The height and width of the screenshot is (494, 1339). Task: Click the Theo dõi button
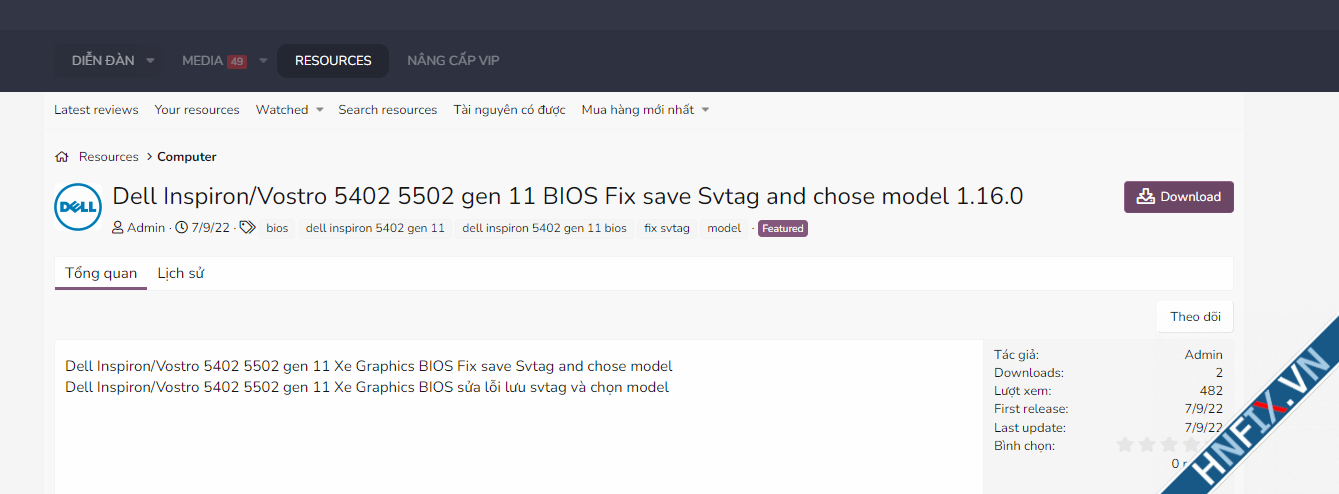tap(1195, 317)
